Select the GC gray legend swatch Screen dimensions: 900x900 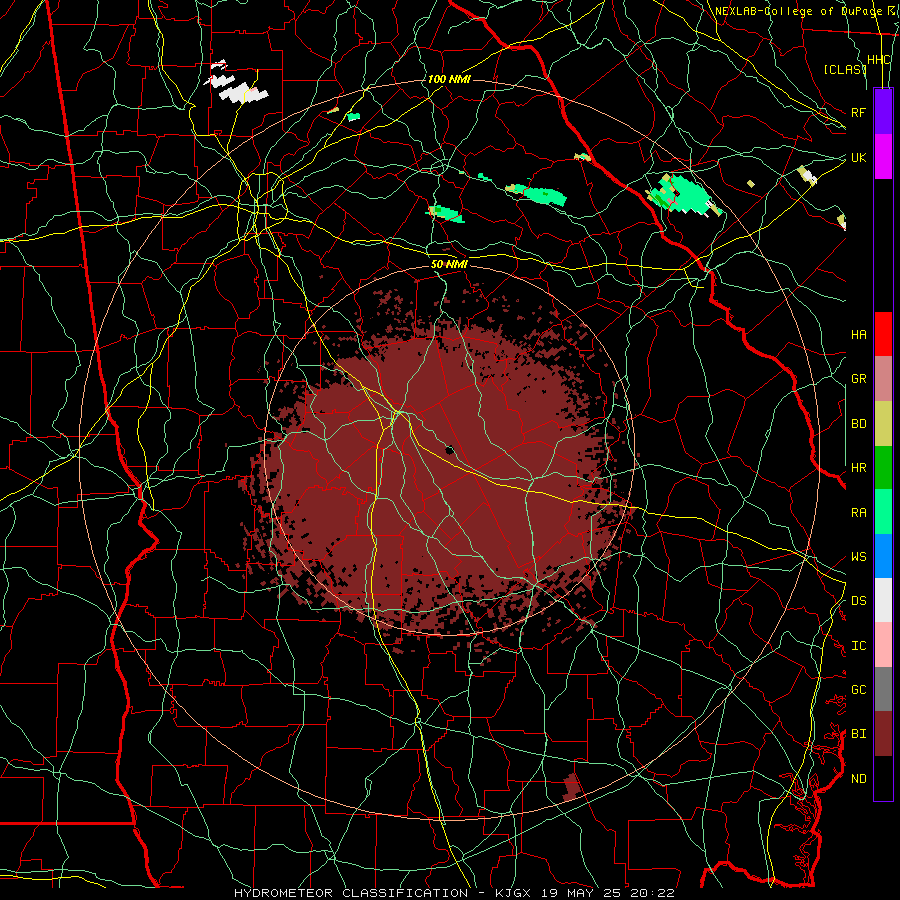pyautogui.click(x=883, y=689)
